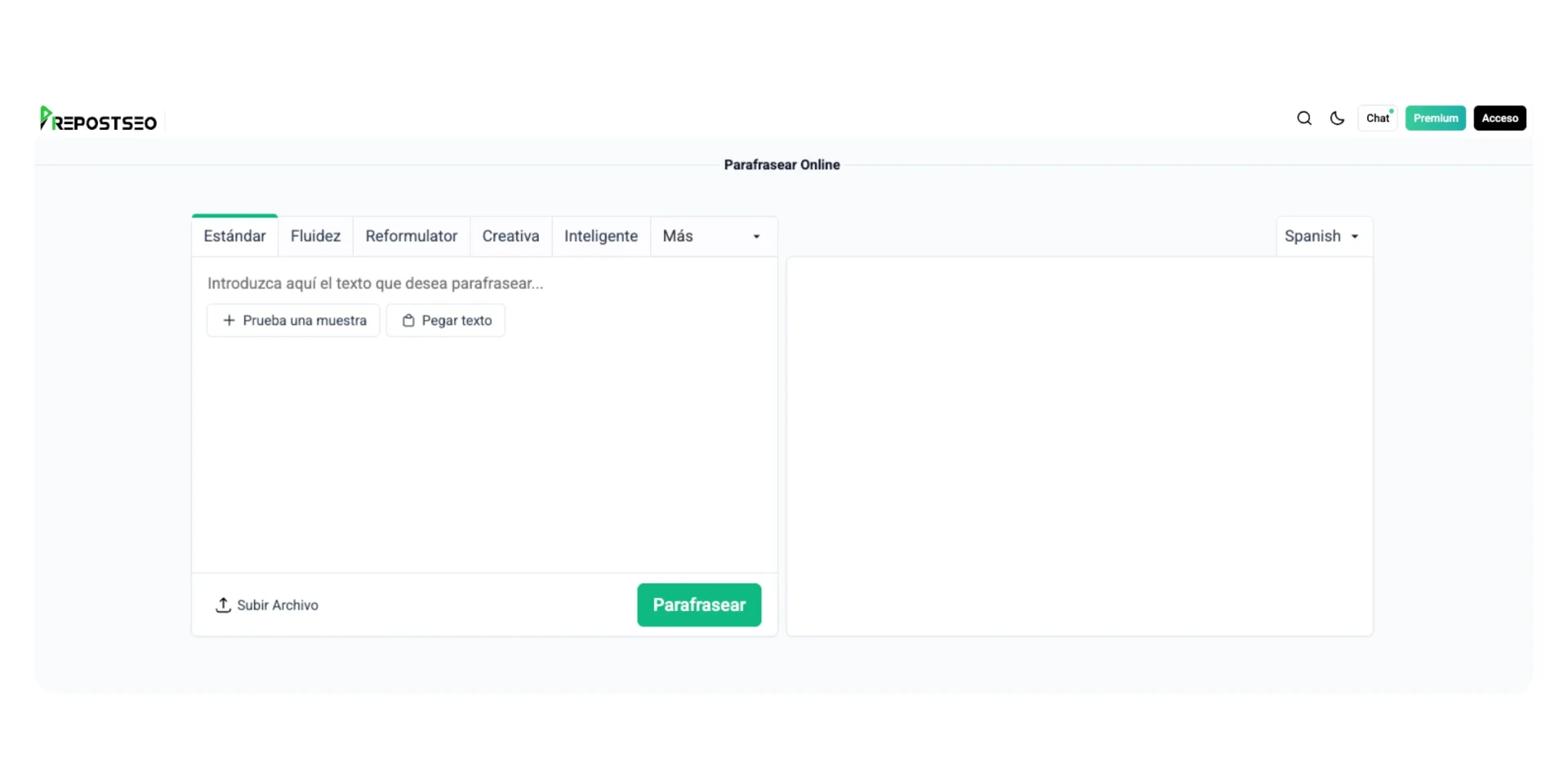The height and width of the screenshot is (777, 1568).
Task: Click the upload icon for Subir Archivo
Action: pos(223,605)
